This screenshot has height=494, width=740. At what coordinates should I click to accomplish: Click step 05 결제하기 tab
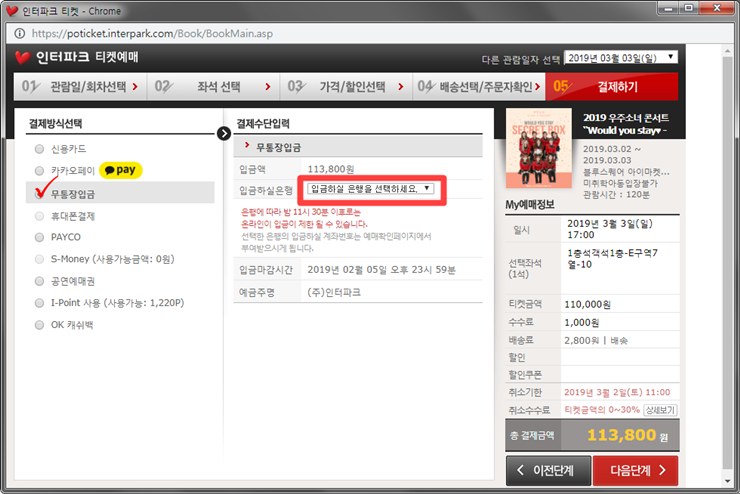[612, 87]
